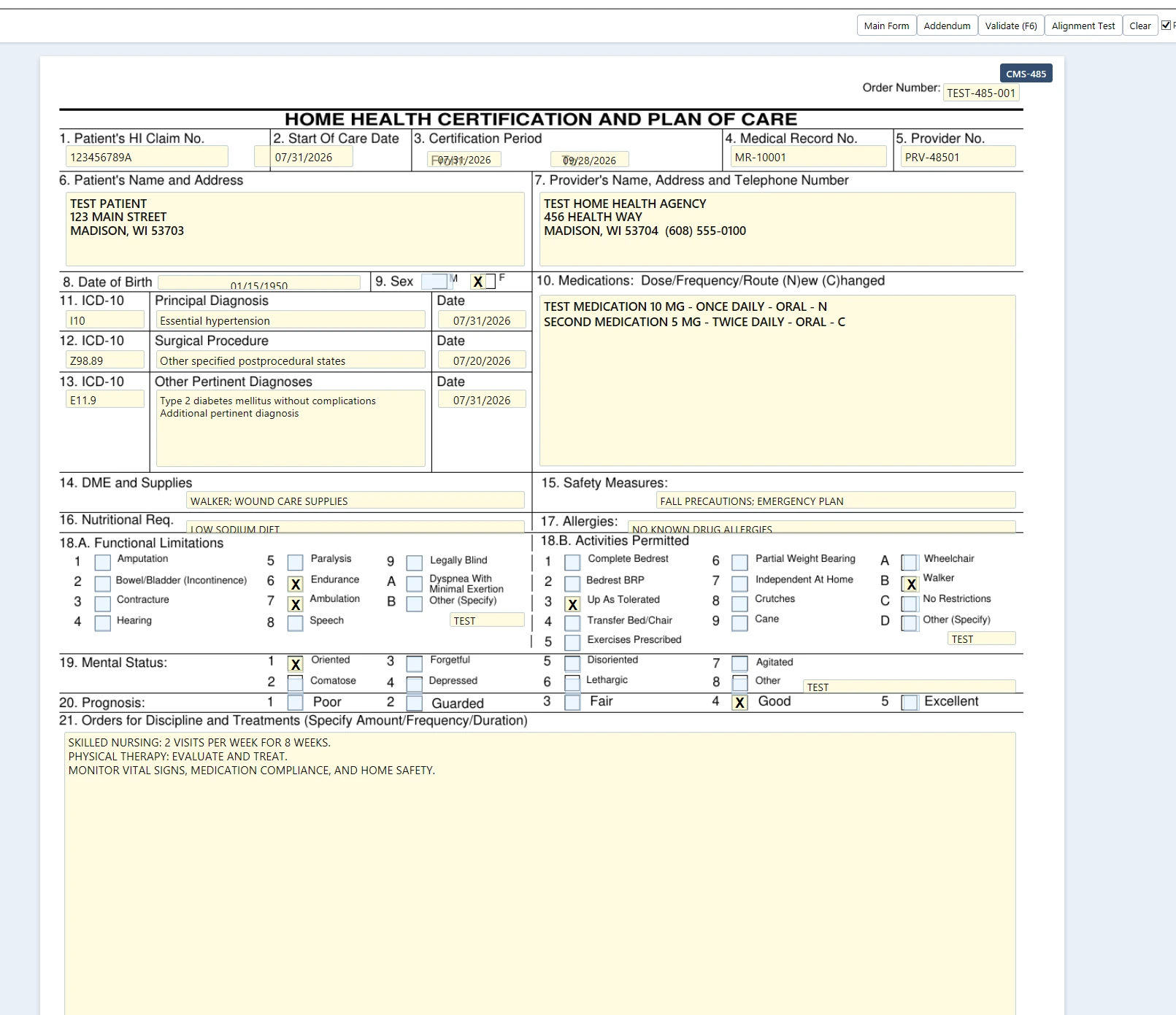Start the Alignment Test

tap(1083, 26)
